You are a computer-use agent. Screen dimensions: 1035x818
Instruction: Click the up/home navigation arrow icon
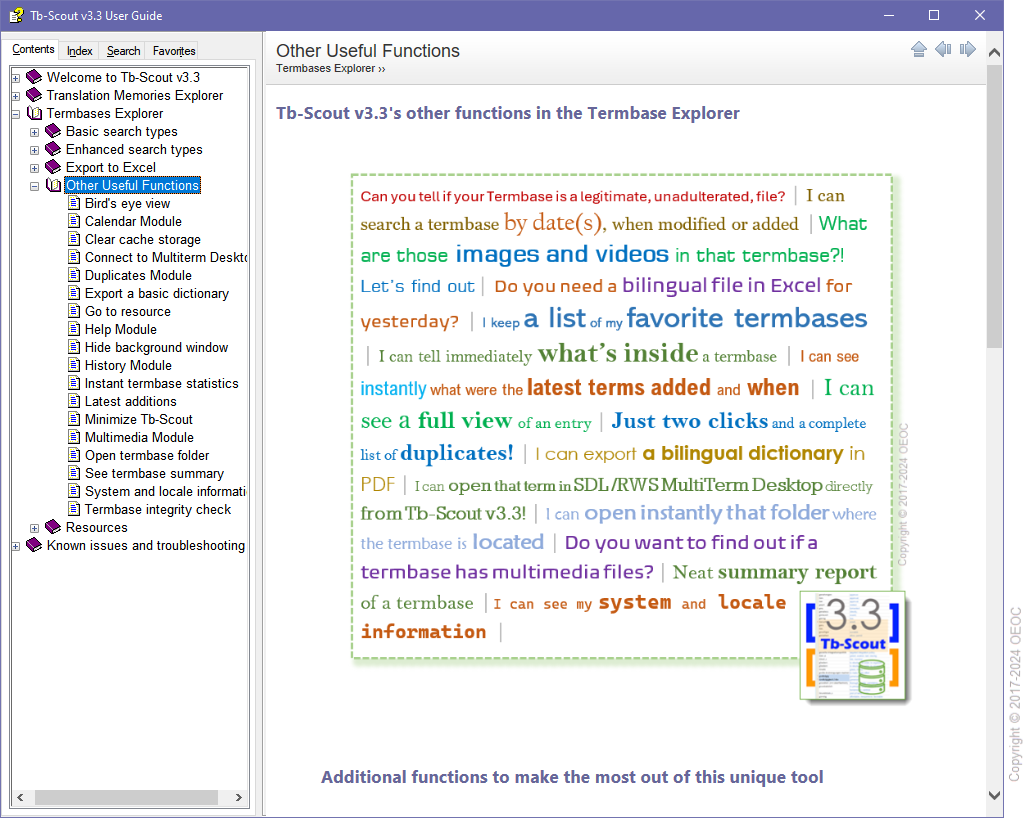click(x=919, y=50)
